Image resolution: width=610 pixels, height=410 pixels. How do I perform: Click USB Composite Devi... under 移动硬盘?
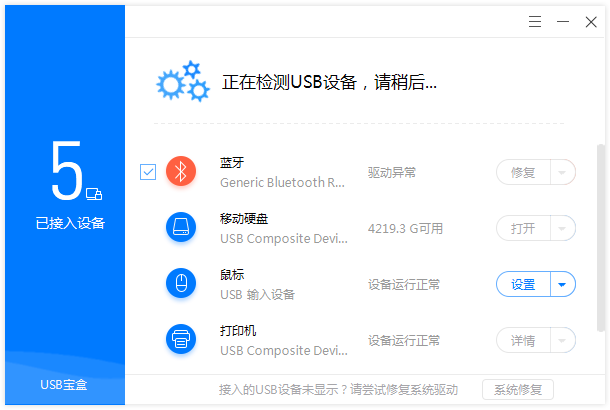click(284, 238)
